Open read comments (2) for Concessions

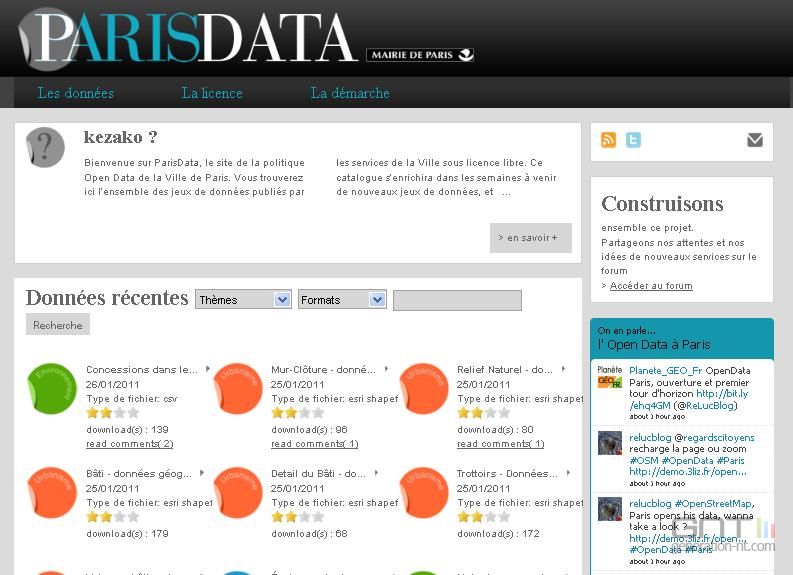129,444
